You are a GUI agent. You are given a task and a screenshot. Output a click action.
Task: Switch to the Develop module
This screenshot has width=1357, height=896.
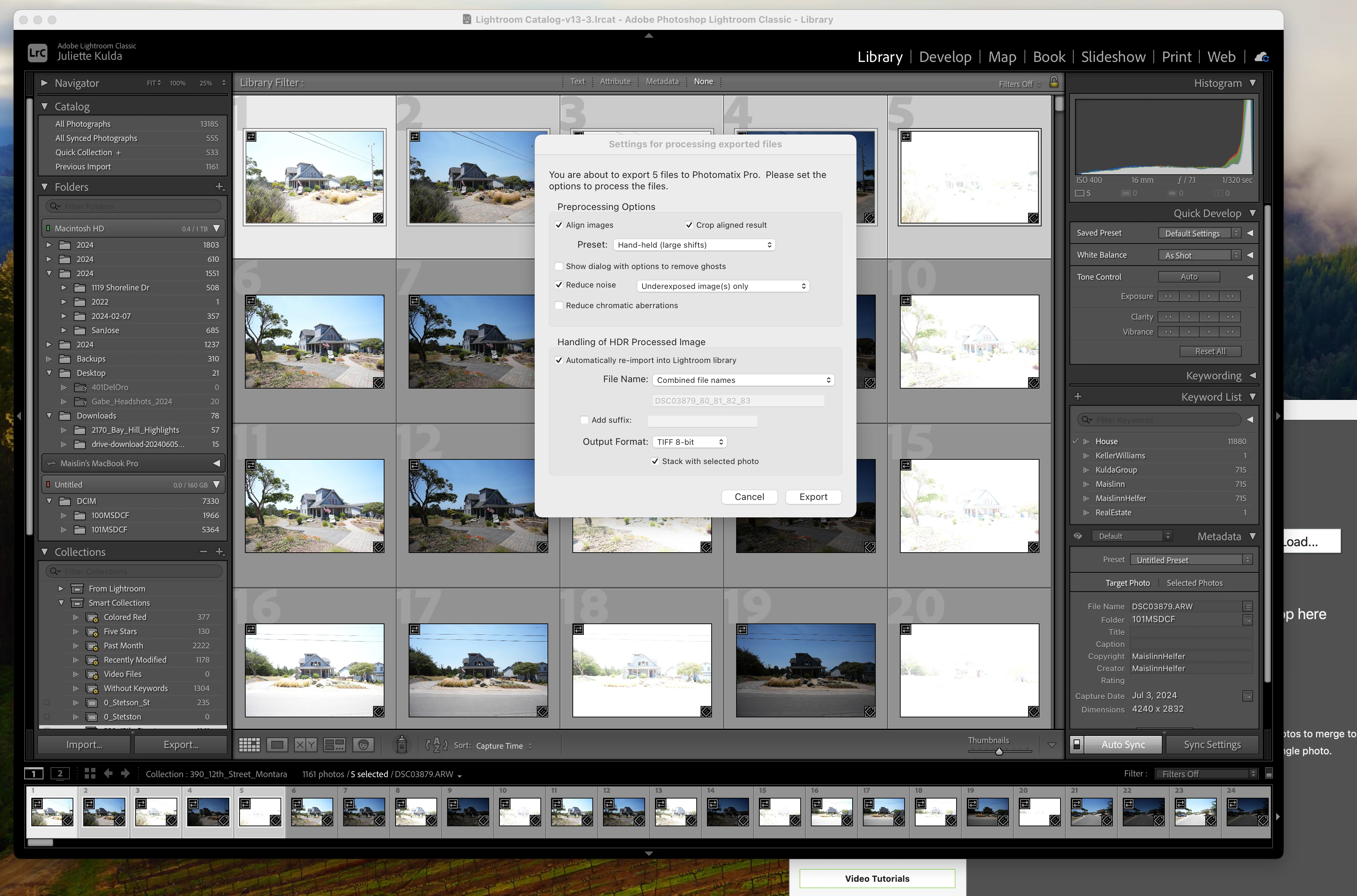[x=945, y=57]
